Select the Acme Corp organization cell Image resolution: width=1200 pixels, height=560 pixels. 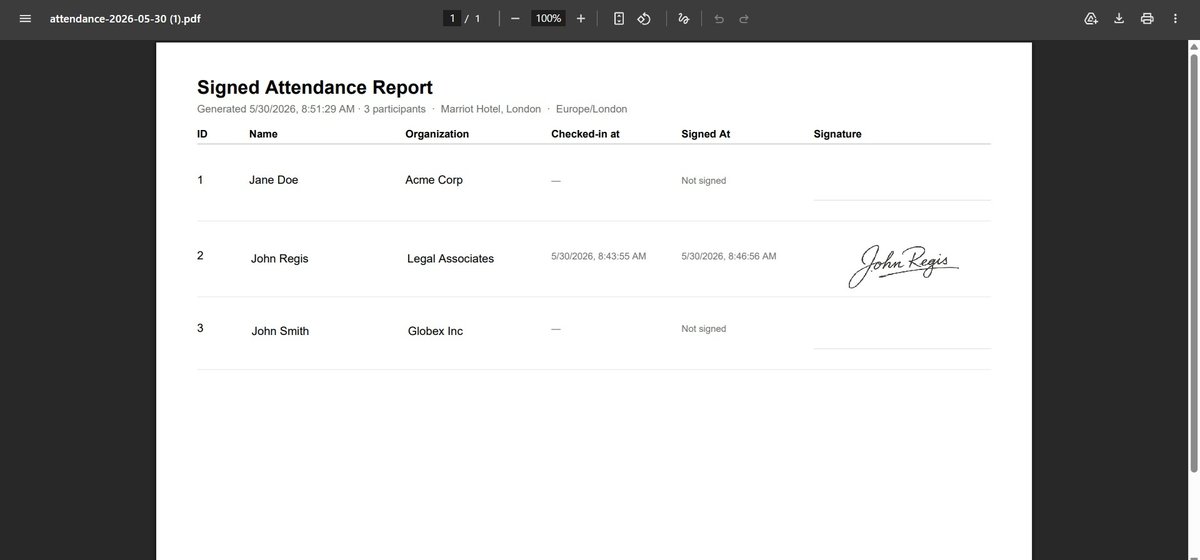click(x=434, y=180)
